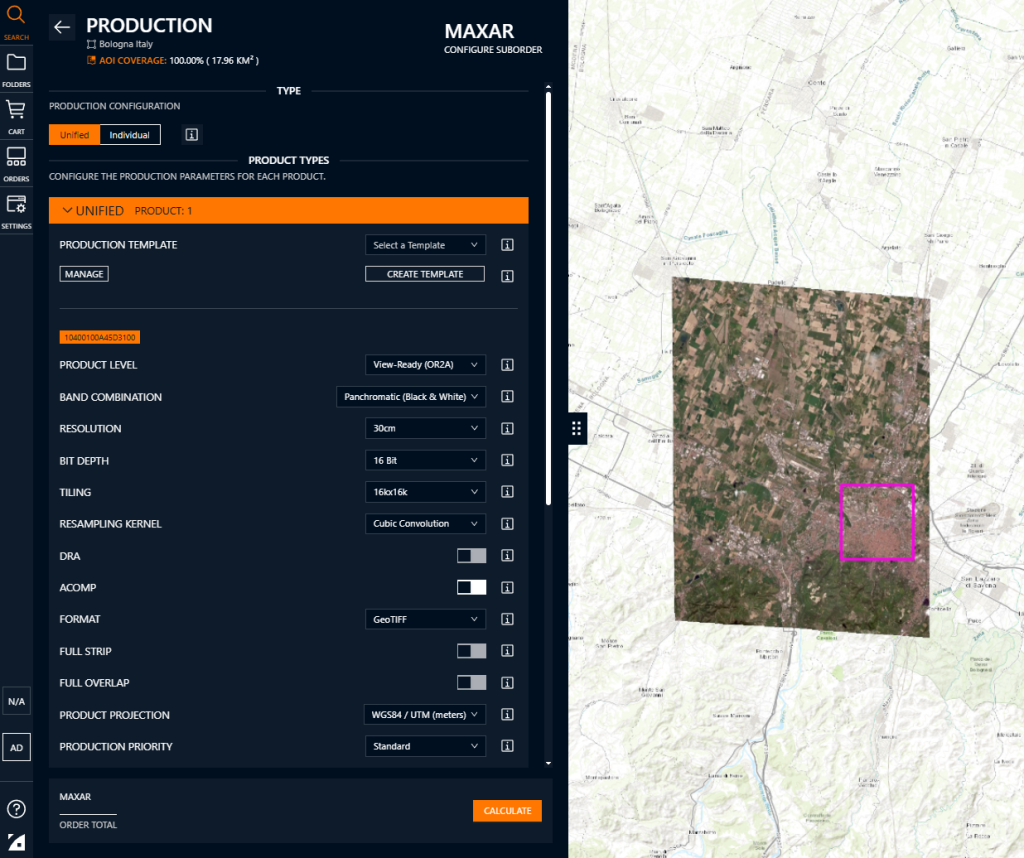Viewport: 1024px width, 858px height.
Task: Show info for Production Configuration
Action: [191, 135]
